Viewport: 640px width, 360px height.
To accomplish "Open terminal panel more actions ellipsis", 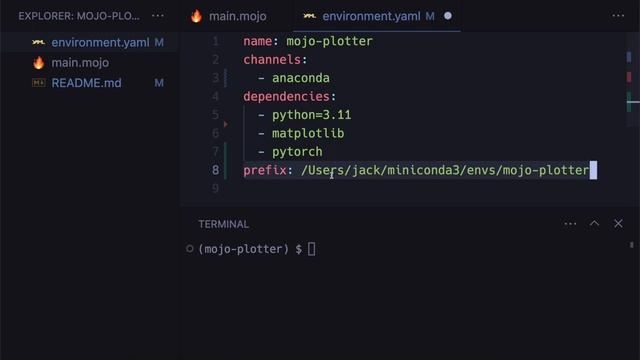I will [570, 224].
